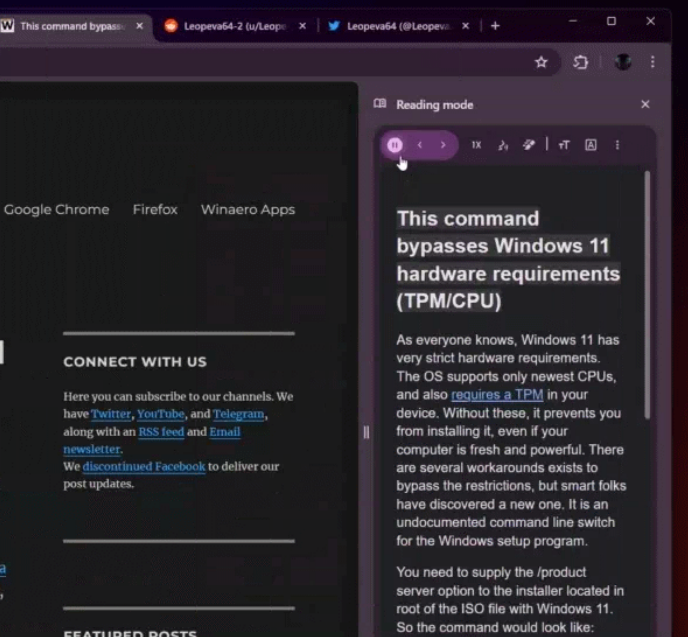Viewport: 688px width, 637px height.
Task: Open the Extensions puzzle icon
Action: (580, 62)
